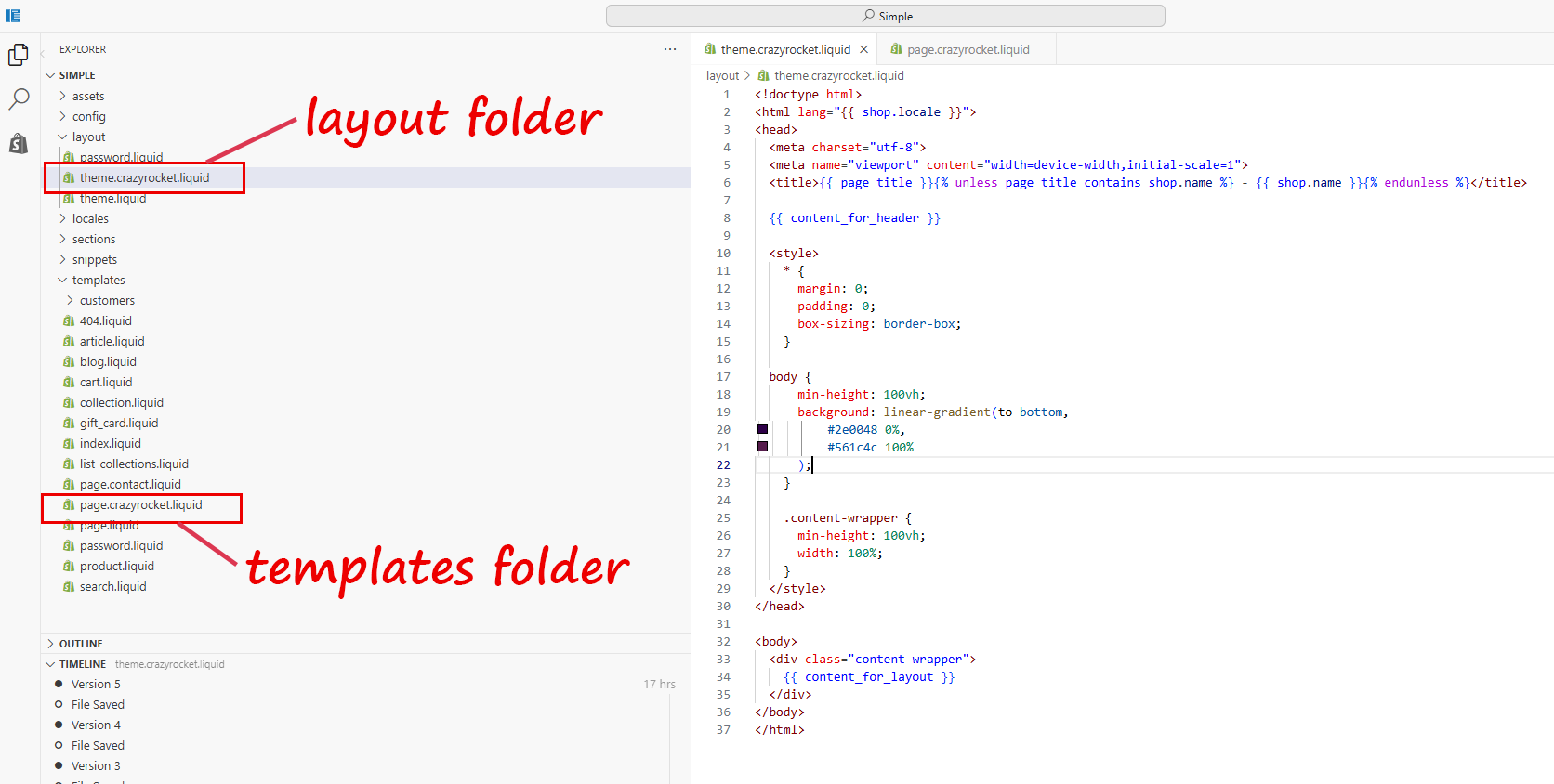The image size is (1554, 784).
Task: Open the Shopify icon in activity bar
Action: coord(19,143)
